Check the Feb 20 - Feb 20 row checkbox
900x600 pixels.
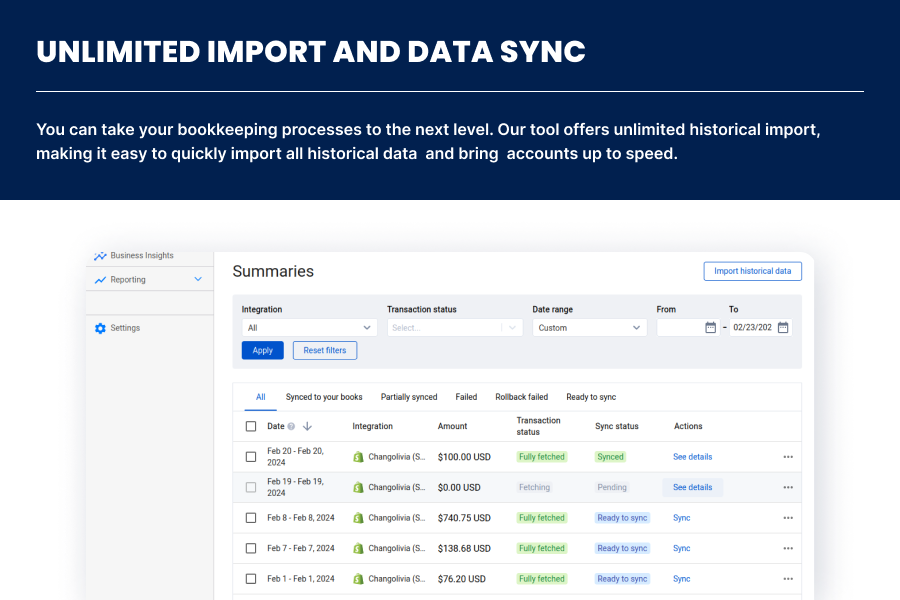click(251, 457)
